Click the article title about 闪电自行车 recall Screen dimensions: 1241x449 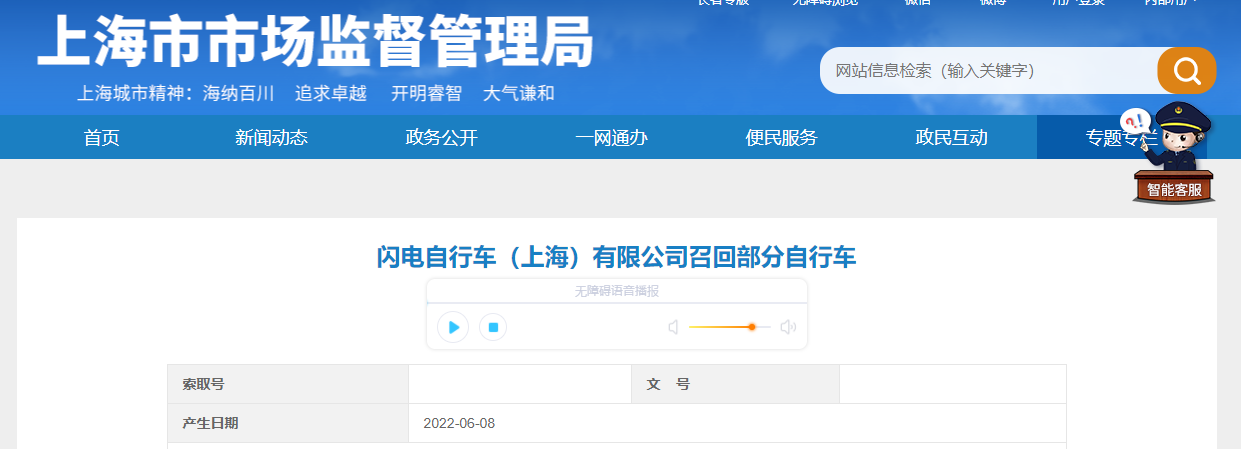pyautogui.click(x=617, y=257)
